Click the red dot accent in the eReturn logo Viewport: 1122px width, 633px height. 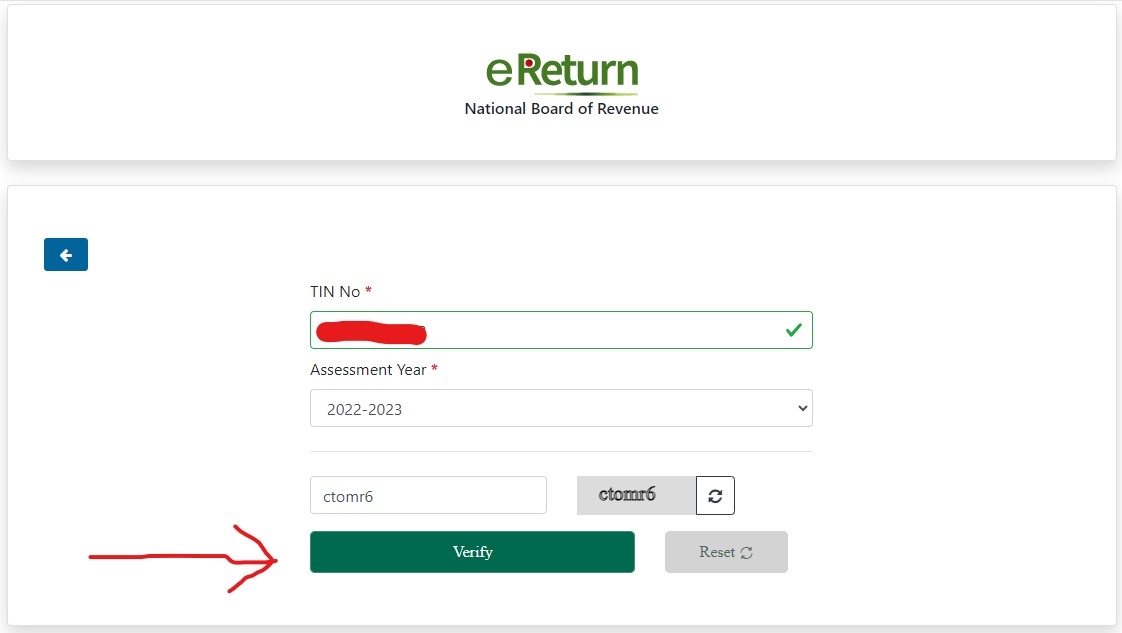click(x=527, y=60)
